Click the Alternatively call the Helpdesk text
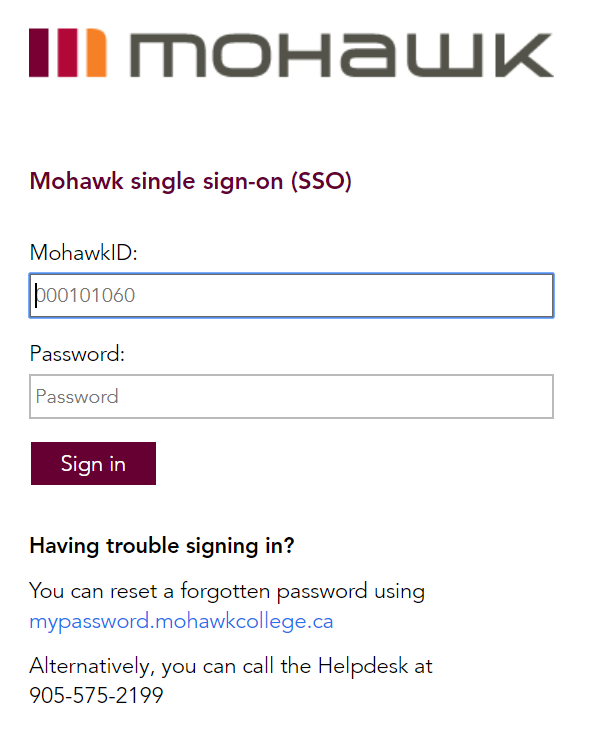The image size is (609, 745). pos(231,665)
